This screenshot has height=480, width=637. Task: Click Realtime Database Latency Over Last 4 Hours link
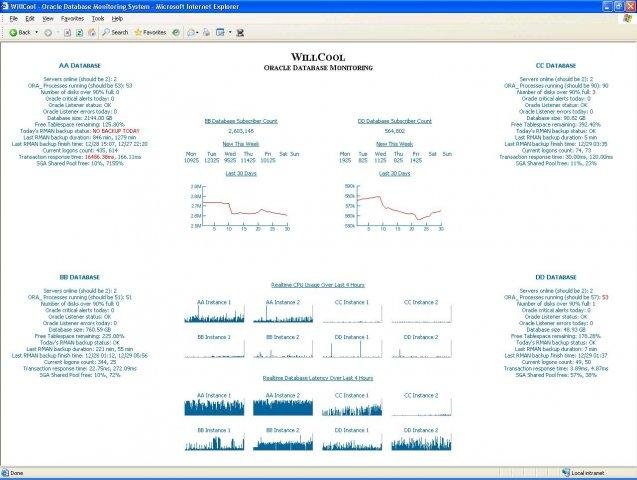point(318,378)
